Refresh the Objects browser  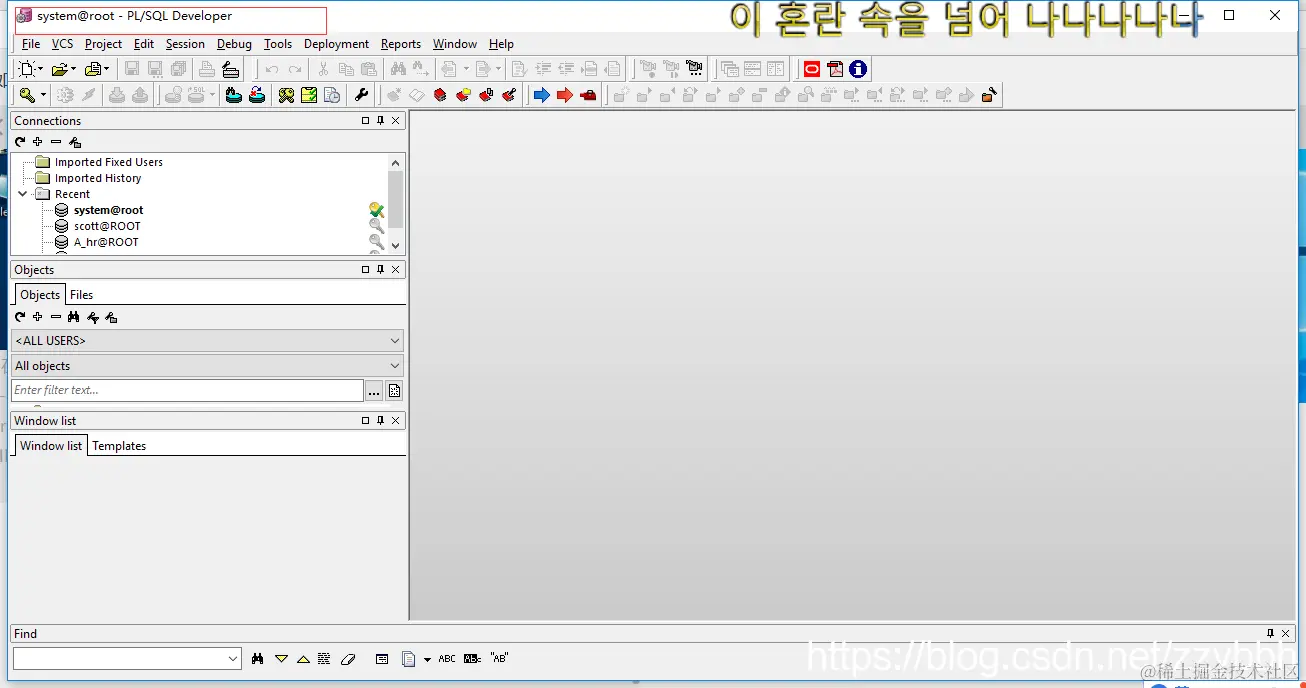point(20,317)
